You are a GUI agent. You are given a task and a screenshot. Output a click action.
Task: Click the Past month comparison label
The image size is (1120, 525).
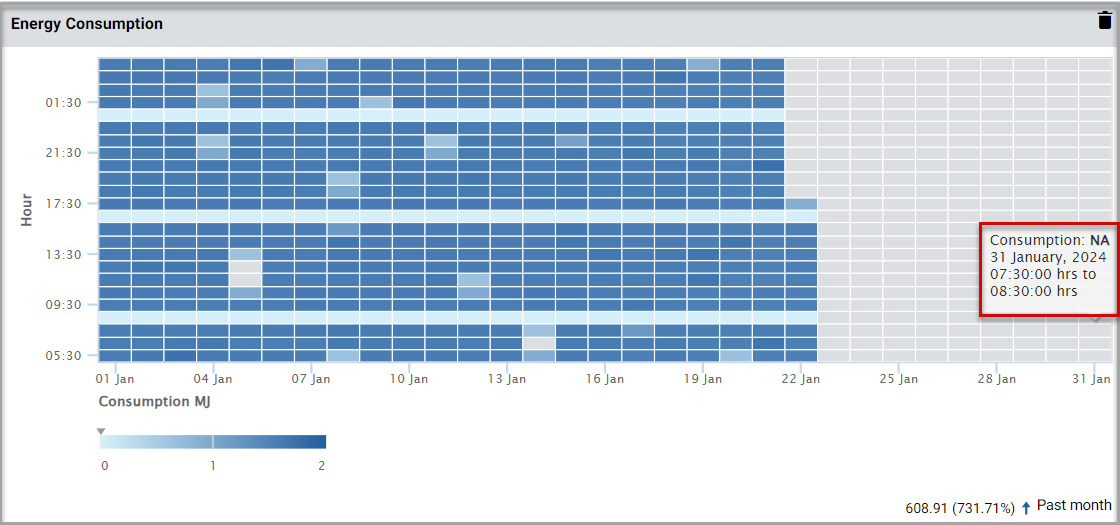(x=1074, y=506)
